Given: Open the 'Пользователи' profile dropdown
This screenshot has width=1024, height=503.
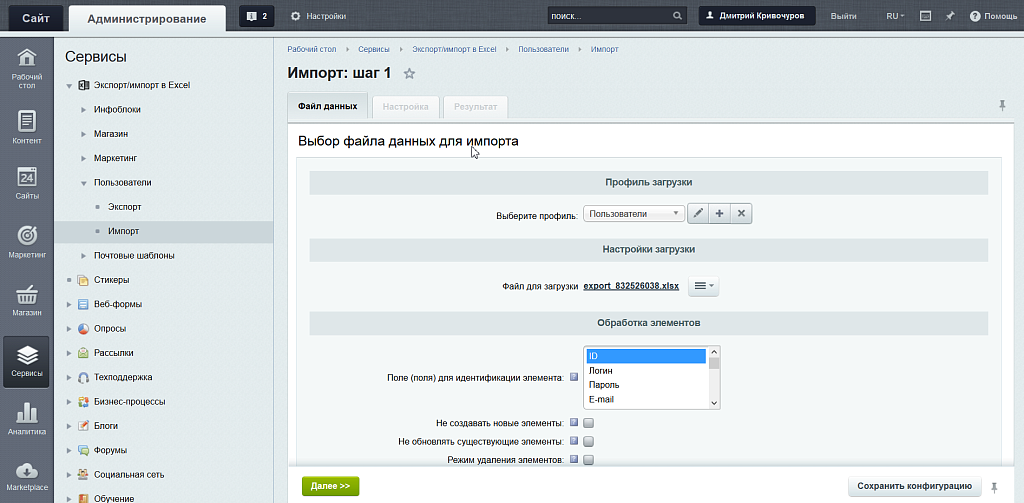Looking at the screenshot, I should pos(633,214).
